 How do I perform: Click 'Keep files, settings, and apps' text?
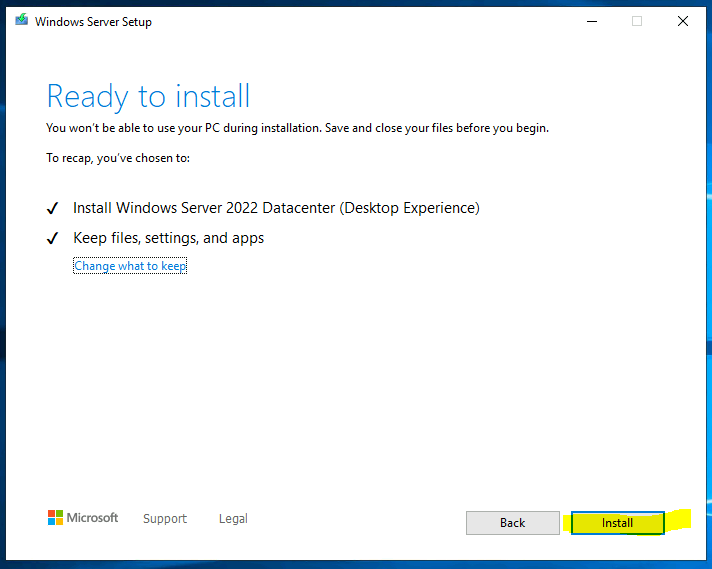pyautogui.click(x=168, y=238)
